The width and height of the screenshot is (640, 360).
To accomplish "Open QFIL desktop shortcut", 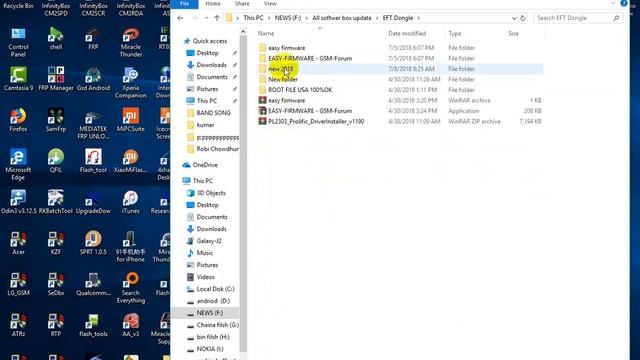I will click(x=56, y=161).
